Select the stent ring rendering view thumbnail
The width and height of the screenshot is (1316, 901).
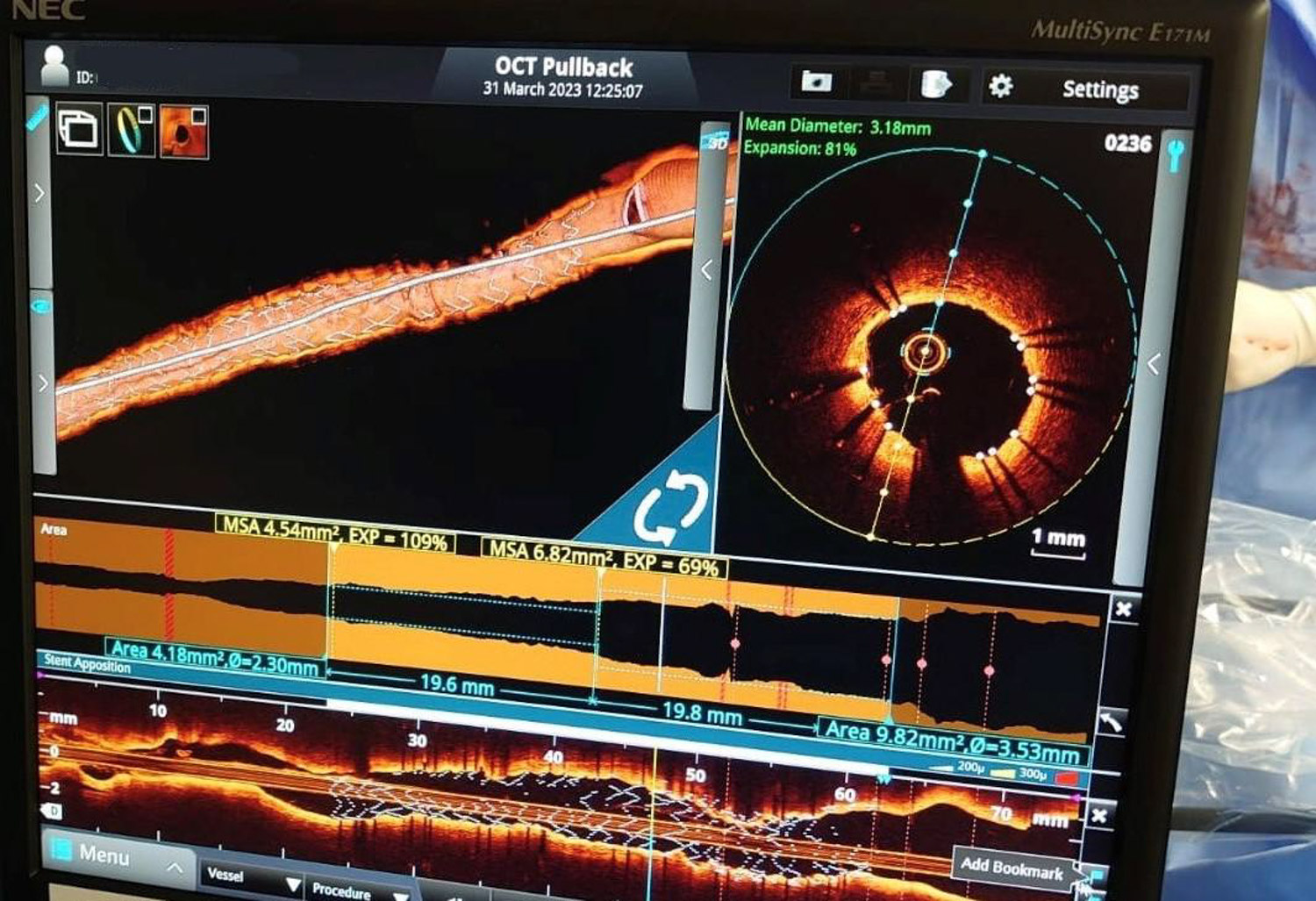click(131, 131)
